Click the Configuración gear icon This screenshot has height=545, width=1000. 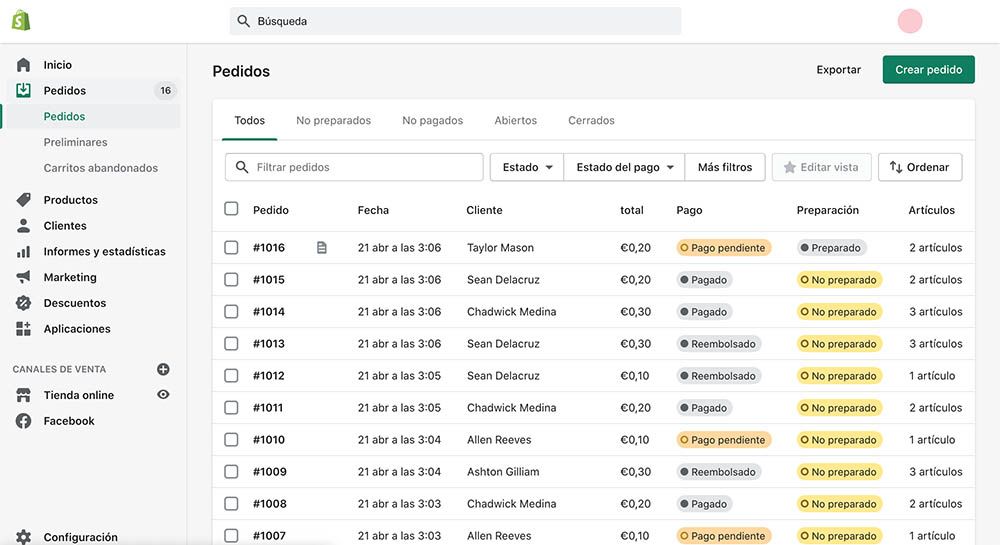(x=24, y=537)
